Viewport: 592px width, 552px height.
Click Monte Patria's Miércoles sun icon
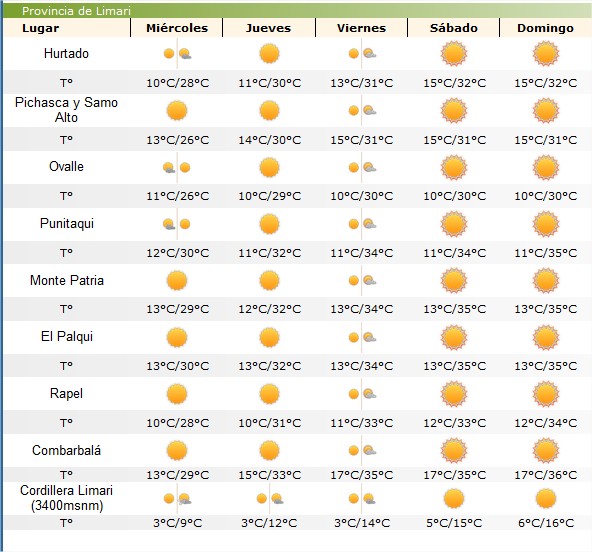click(x=177, y=281)
